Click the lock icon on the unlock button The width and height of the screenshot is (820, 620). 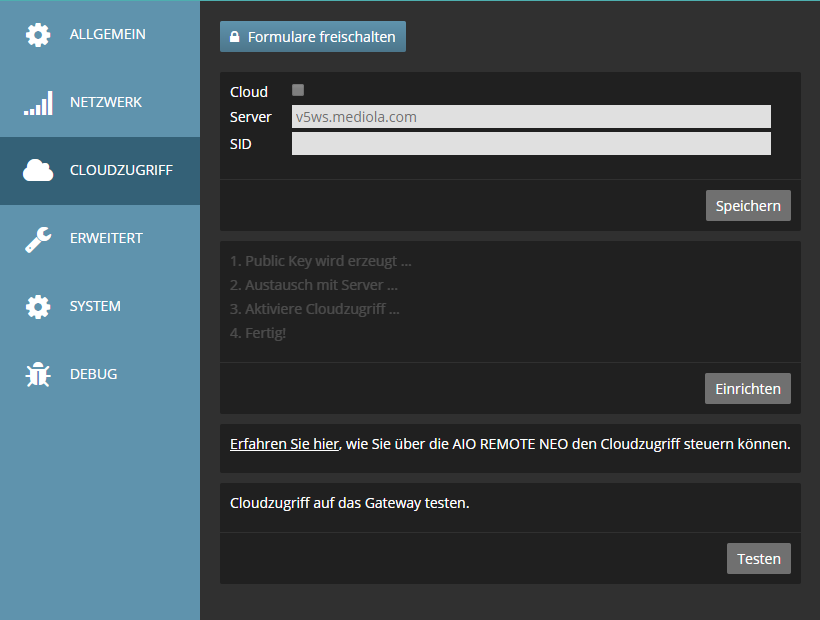[235, 37]
